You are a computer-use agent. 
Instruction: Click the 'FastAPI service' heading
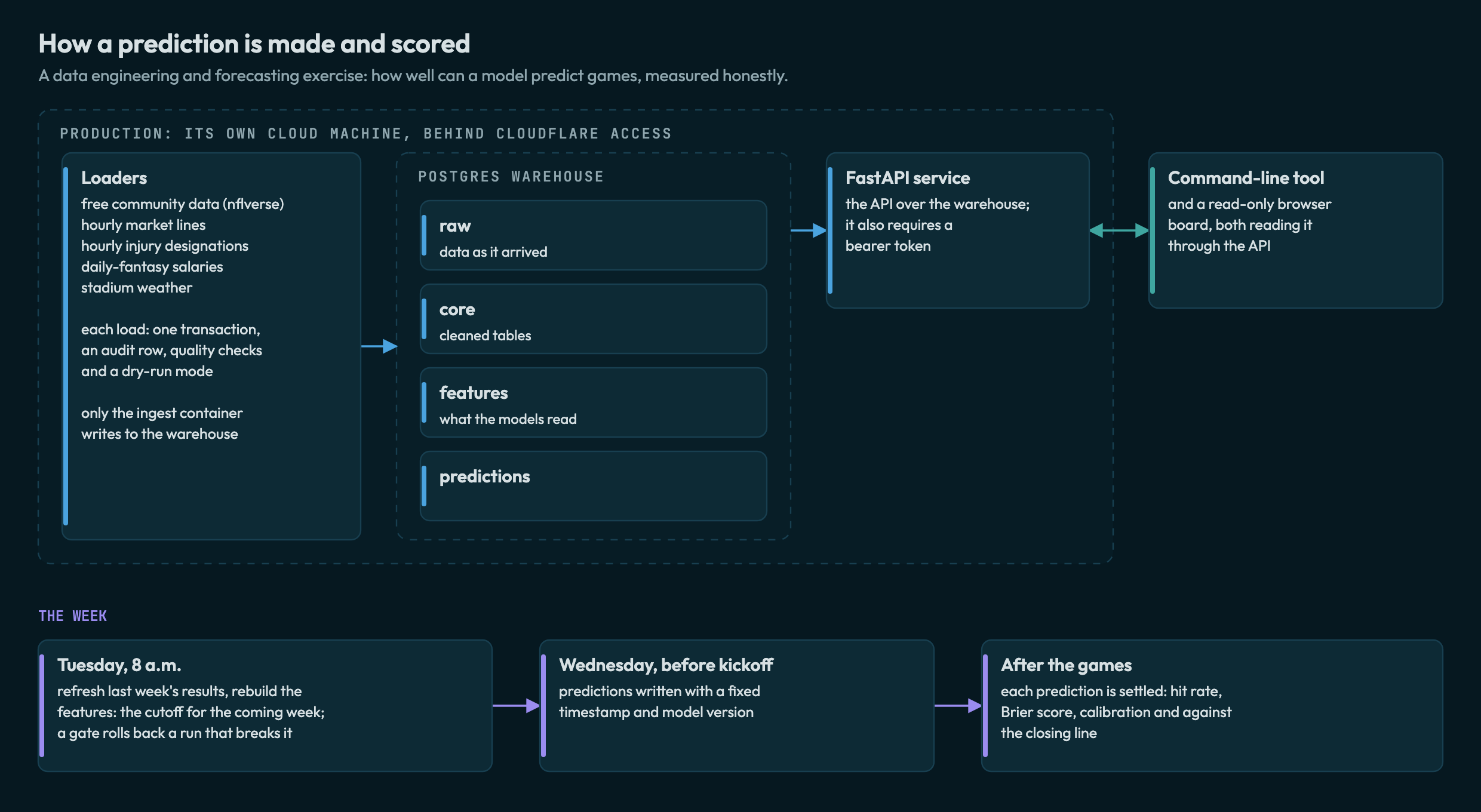[908, 178]
